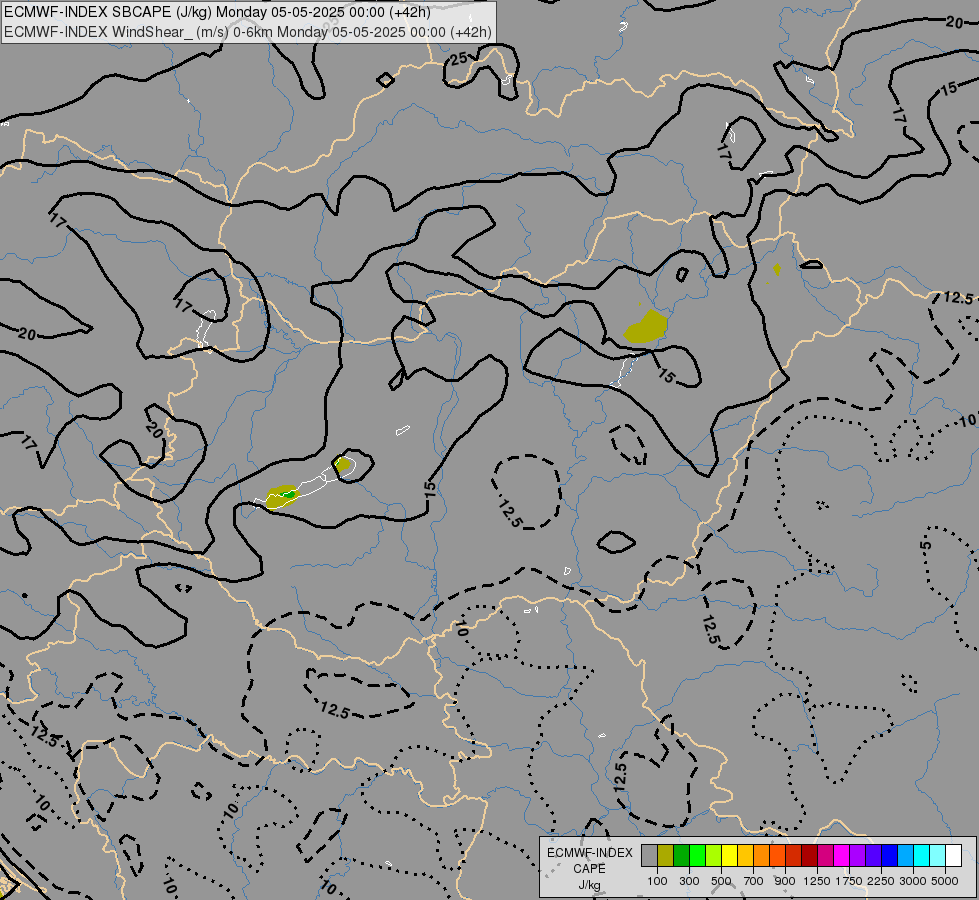979x900 pixels.
Task: Select the dark red legend swatch before 1250
Action: point(809,855)
